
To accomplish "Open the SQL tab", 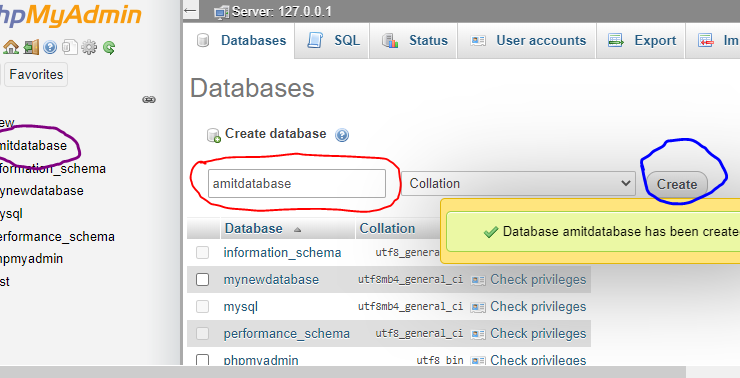I will (333, 41).
